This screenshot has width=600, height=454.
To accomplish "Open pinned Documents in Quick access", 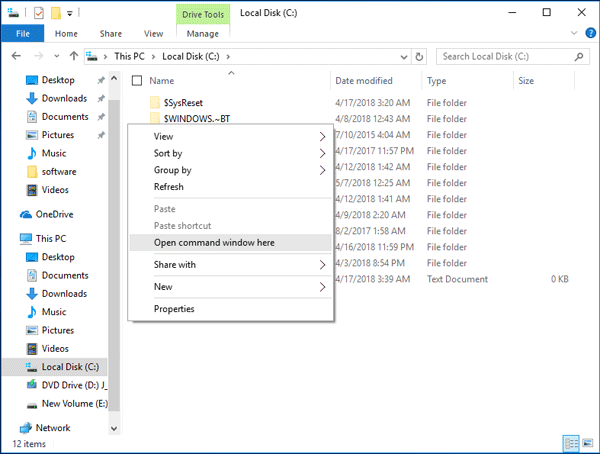I will [x=65, y=117].
